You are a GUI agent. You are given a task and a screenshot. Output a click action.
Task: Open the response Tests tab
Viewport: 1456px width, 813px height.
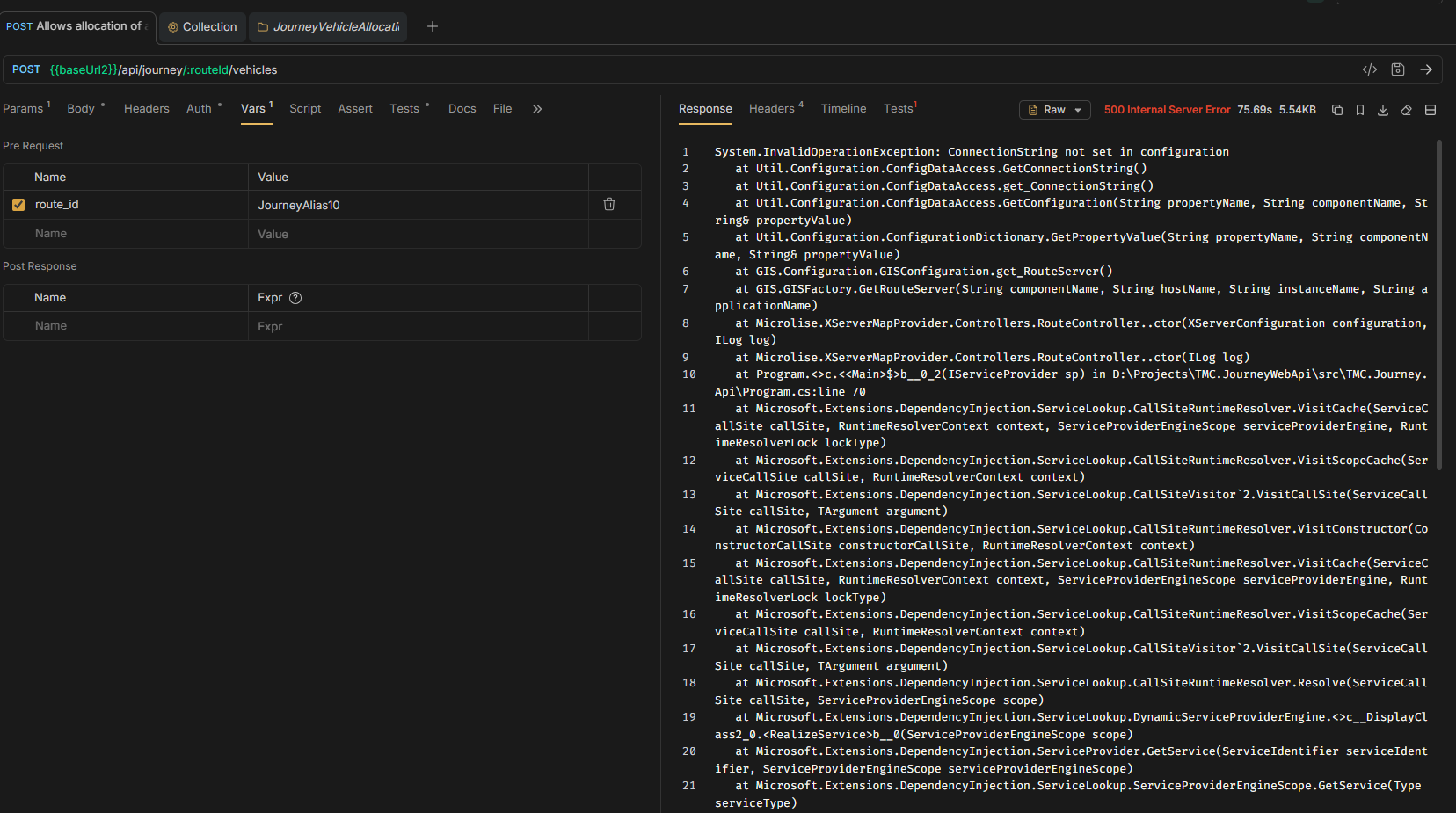click(899, 108)
